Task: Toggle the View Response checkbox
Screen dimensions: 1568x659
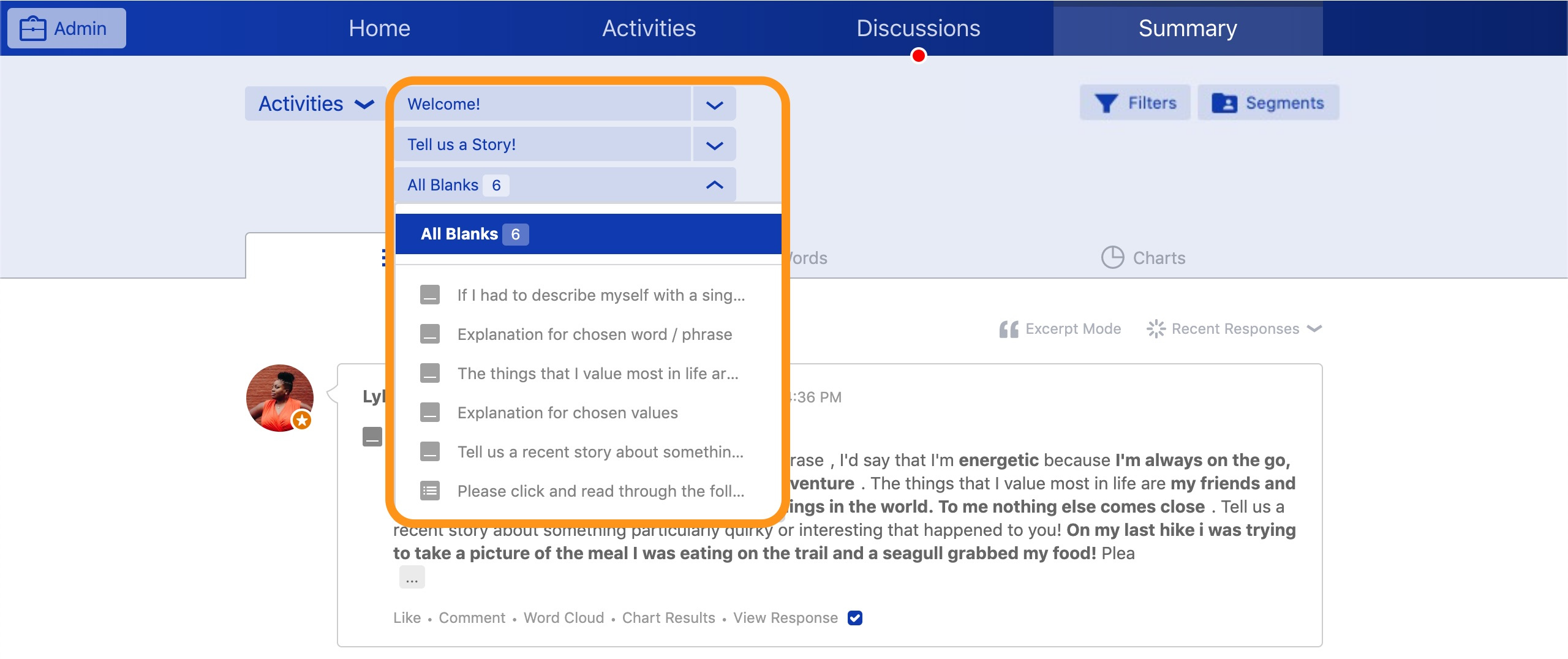Action: tap(855, 618)
